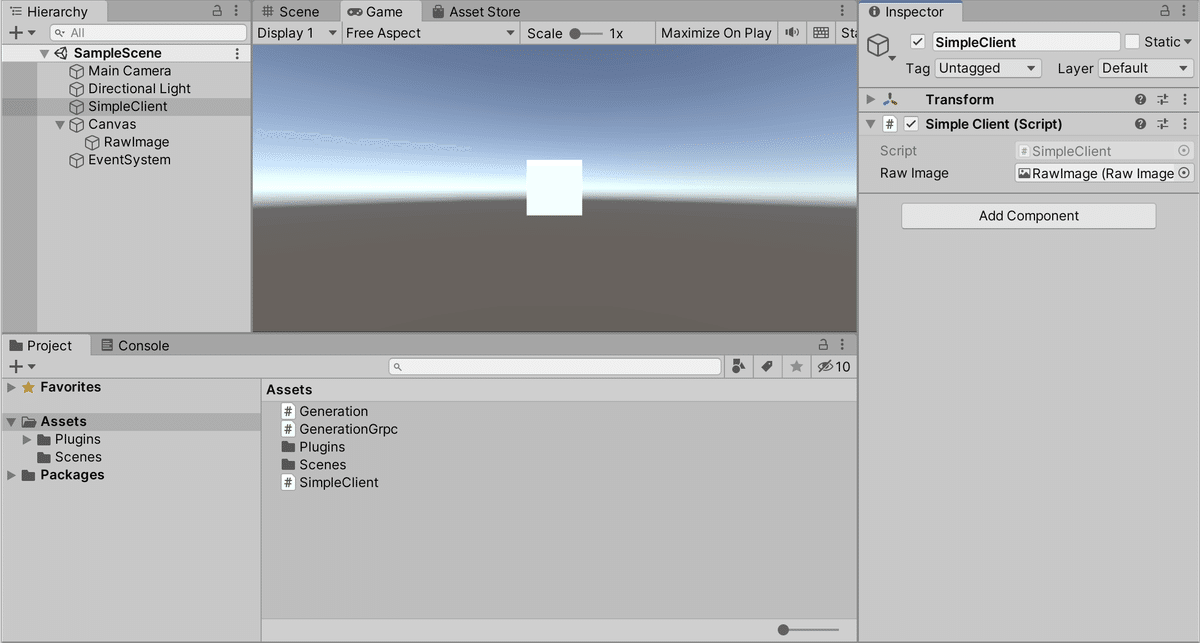The width and height of the screenshot is (1200, 643).
Task: Open the Tag dropdown showing Untagged
Action: click(x=988, y=68)
